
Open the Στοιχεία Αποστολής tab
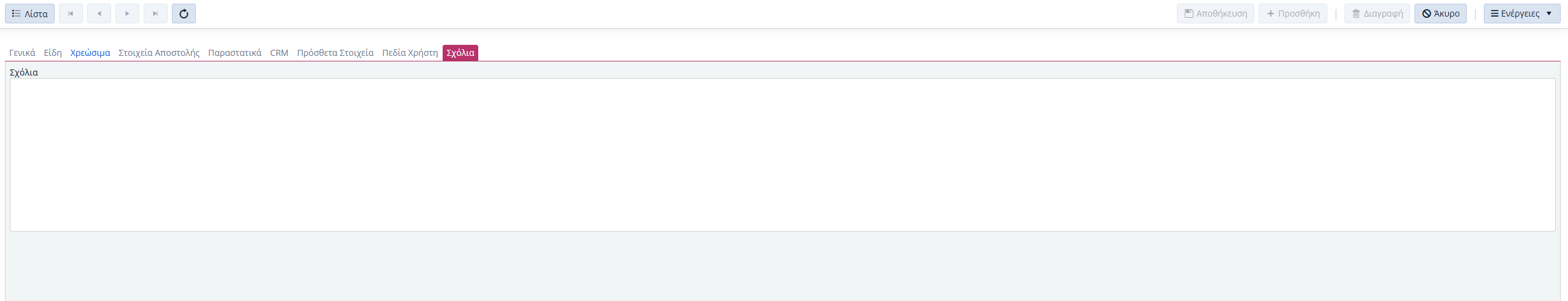(159, 53)
